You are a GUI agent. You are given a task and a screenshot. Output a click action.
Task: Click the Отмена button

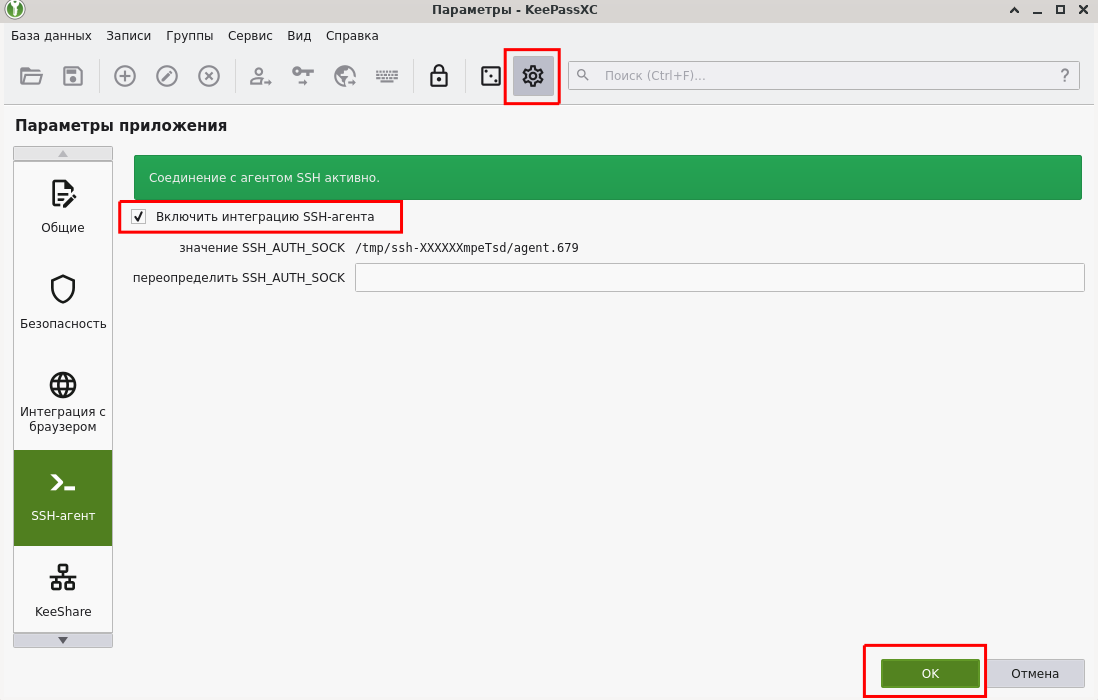(x=1034, y=674)
